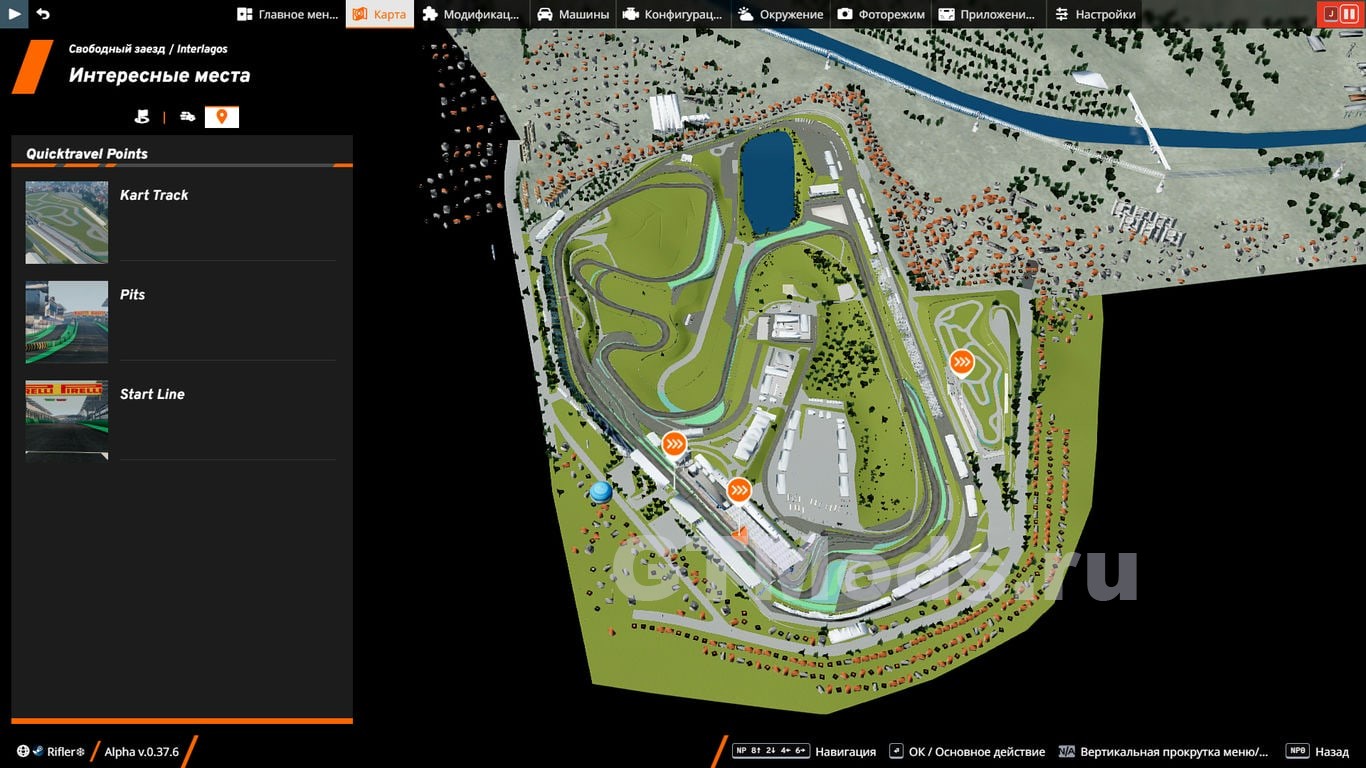Click the kart track marker on map

[x=962, y=361]
